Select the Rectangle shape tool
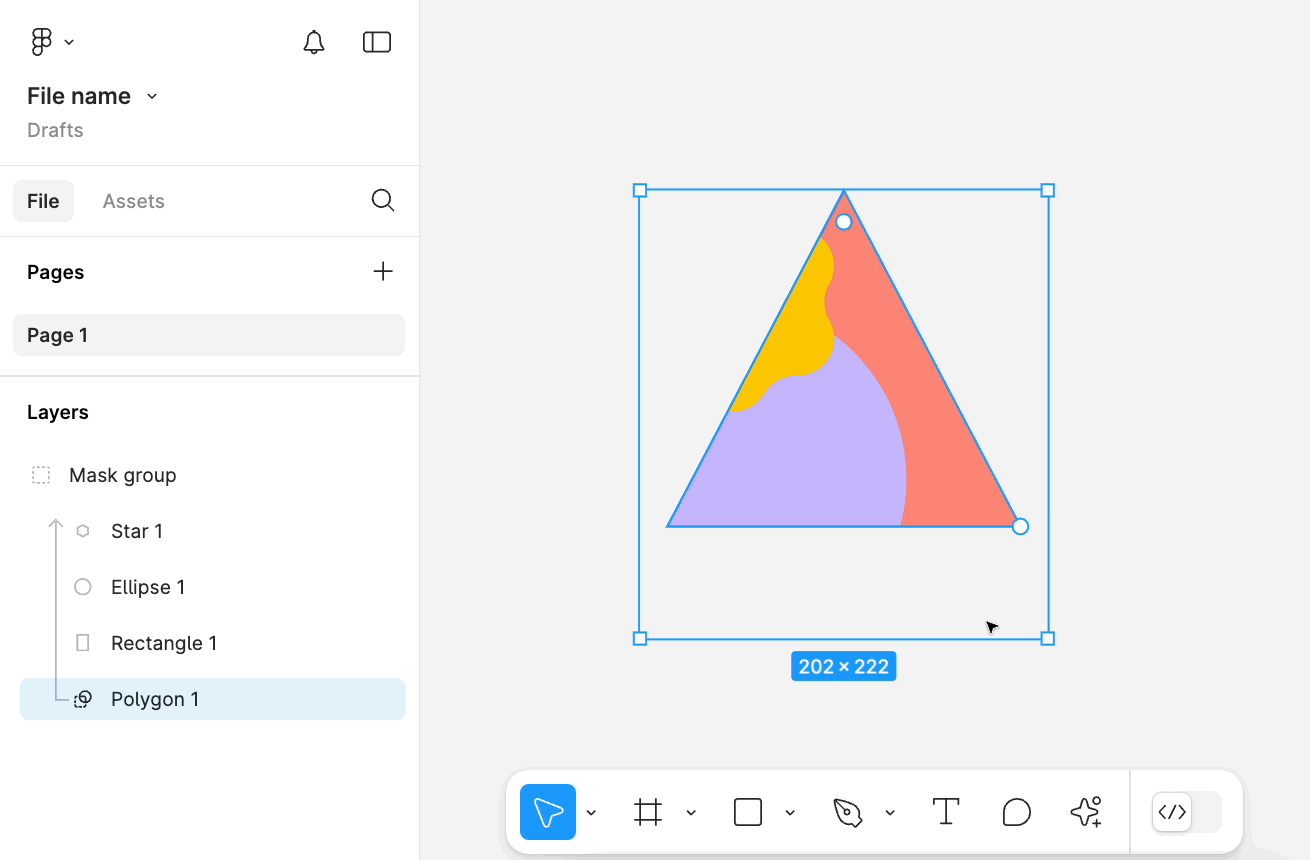 pos(748,812)
